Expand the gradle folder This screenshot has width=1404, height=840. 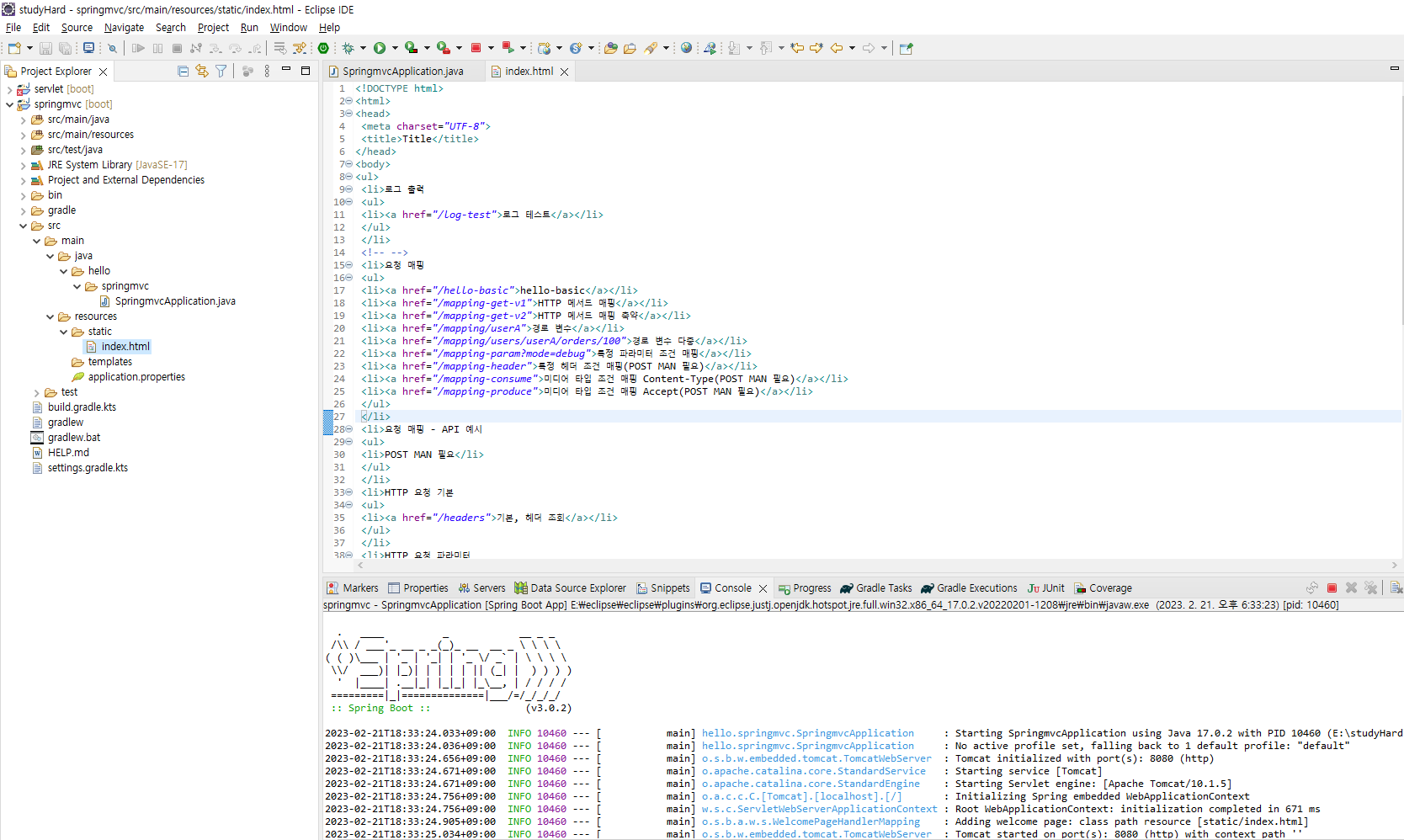[x=23, y=210]
